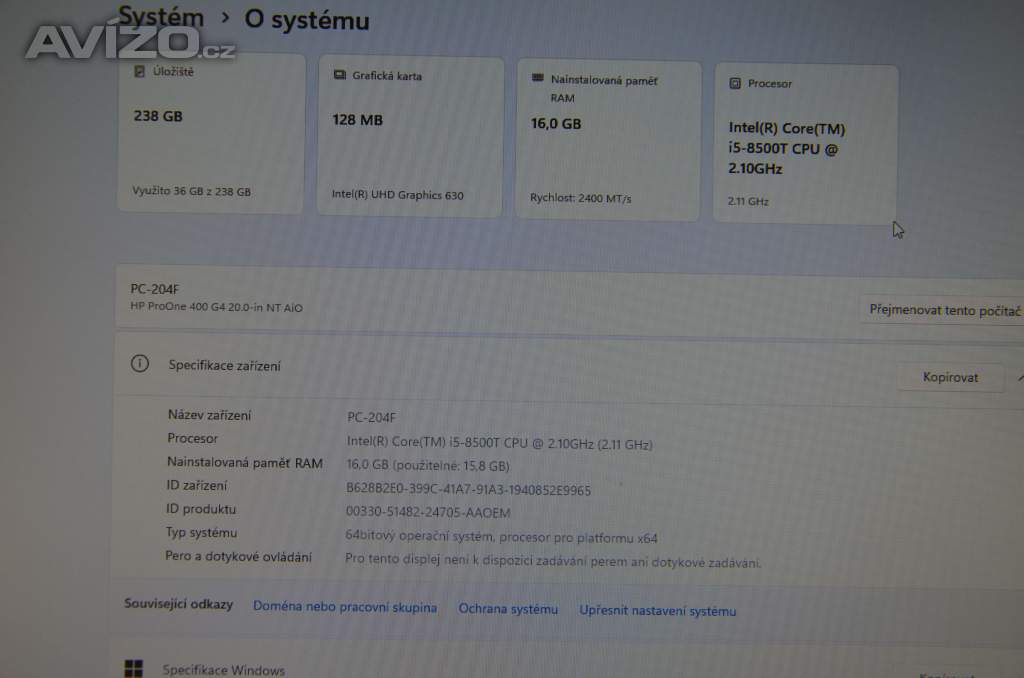This screenshot has height=678, width=1024.
Task: Go back to Systém via the breadcrumb
Action: point(161,17)
